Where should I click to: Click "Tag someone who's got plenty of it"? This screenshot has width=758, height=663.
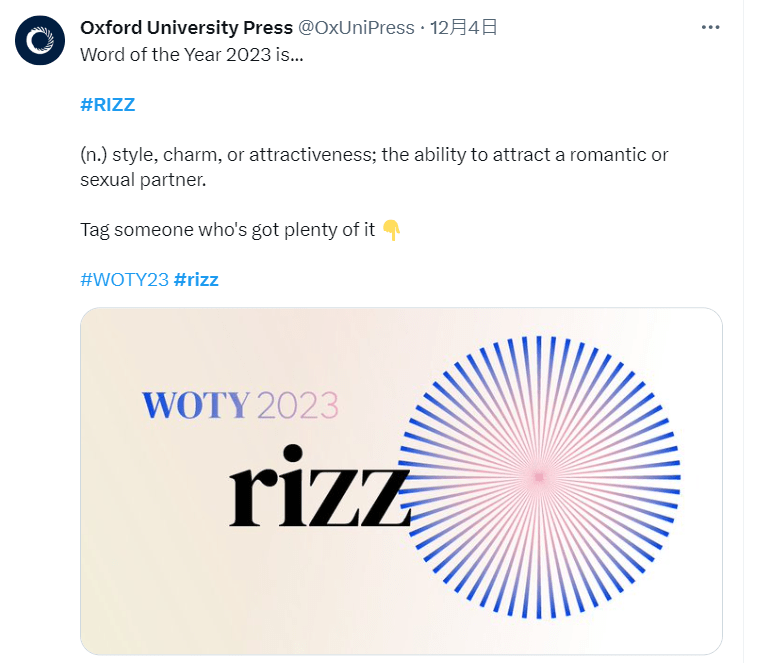click(227, 230)
